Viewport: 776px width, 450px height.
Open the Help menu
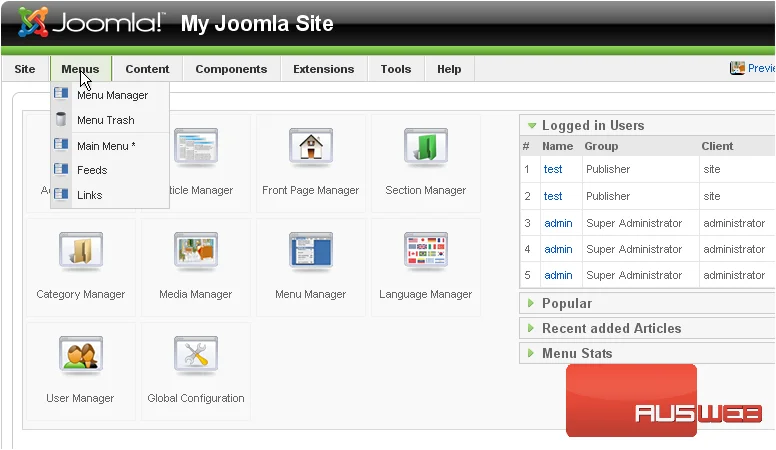[449, 69]
